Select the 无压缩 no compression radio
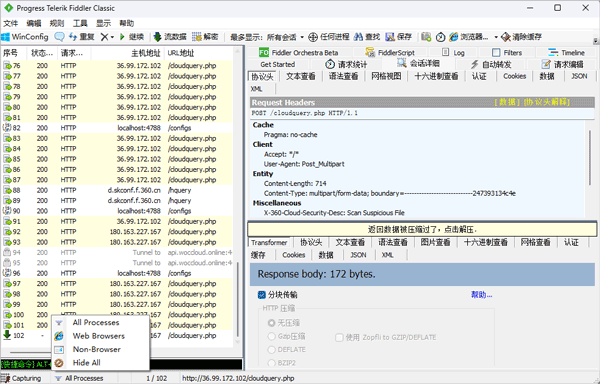This screenshot has height=384, width=600. click(272, 323)
